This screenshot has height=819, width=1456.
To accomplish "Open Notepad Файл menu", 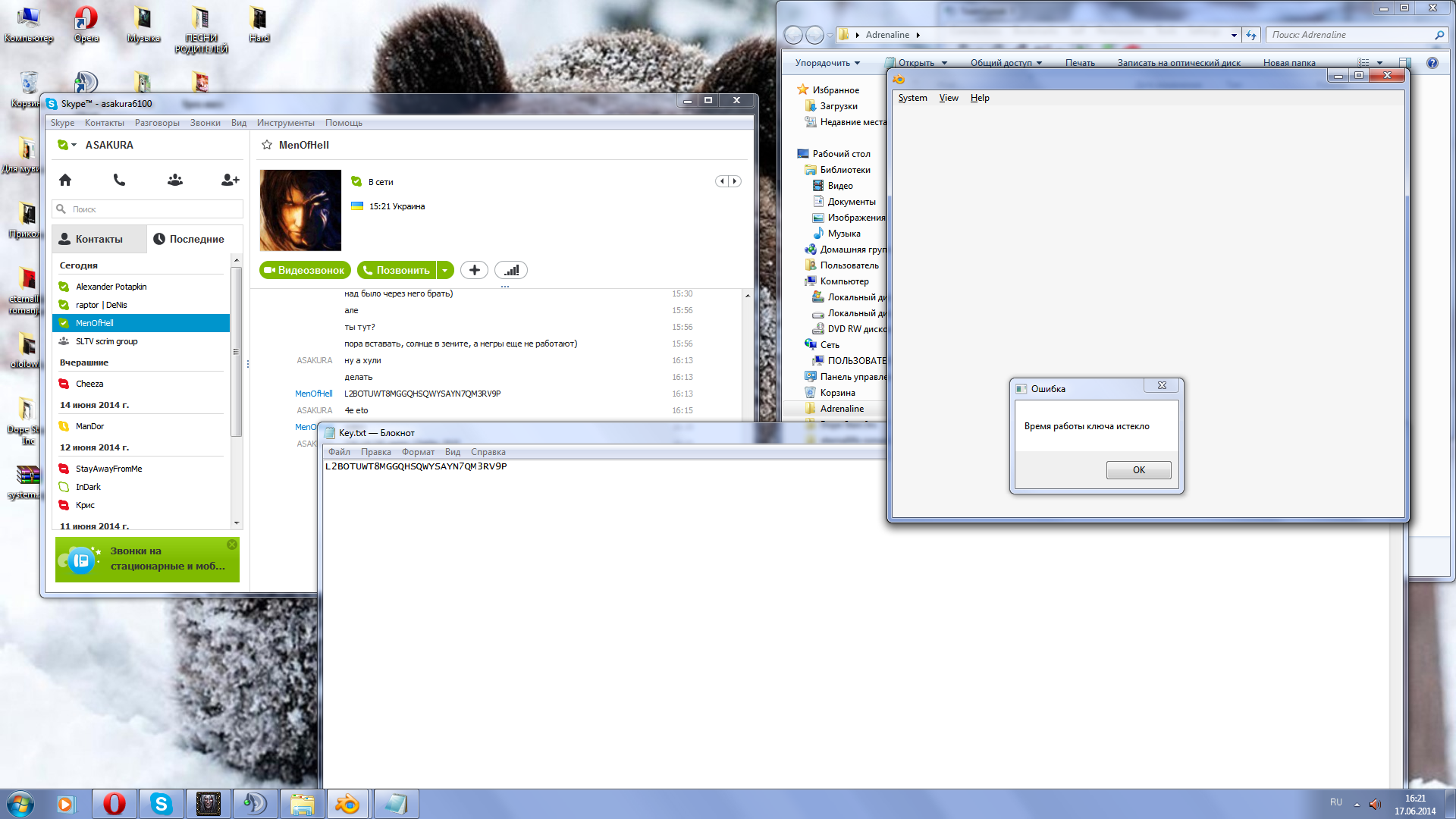I will click(339, 452).
